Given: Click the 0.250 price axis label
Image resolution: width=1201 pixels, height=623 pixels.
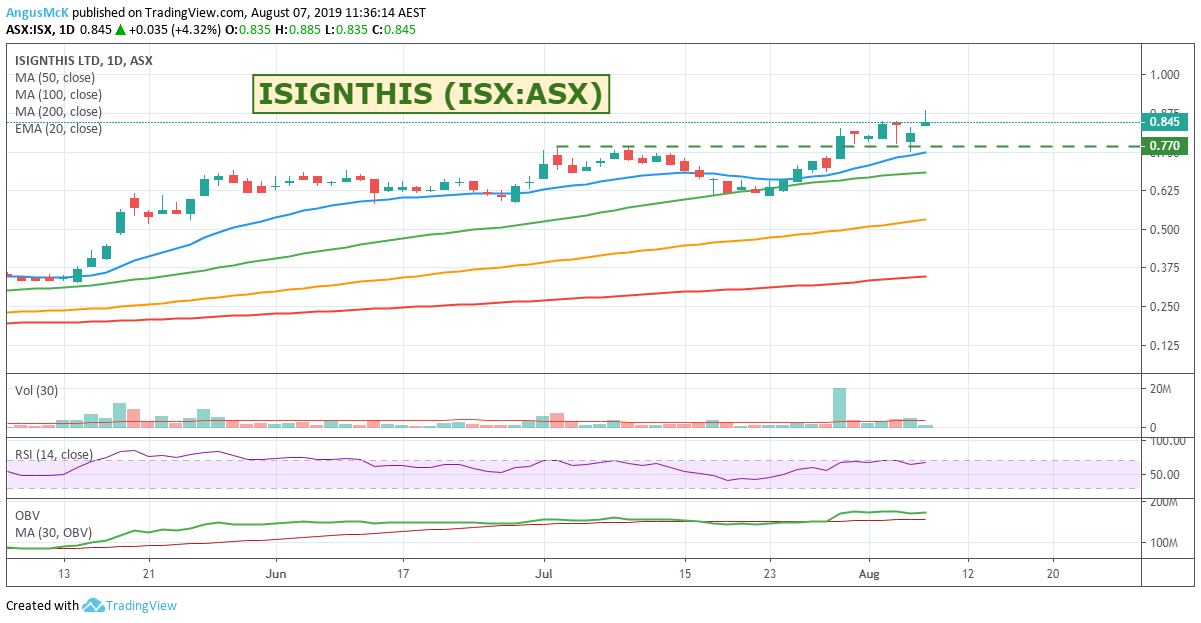Looking at the screenshot, I should tap(1164, 306).
